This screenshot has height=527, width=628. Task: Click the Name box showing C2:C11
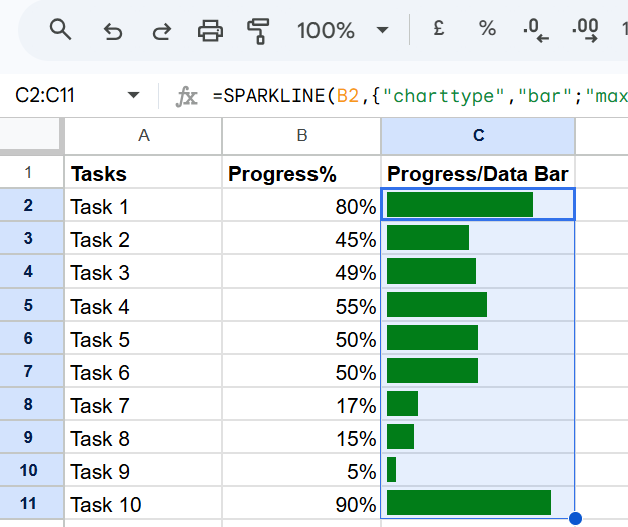tap(45, 96)
